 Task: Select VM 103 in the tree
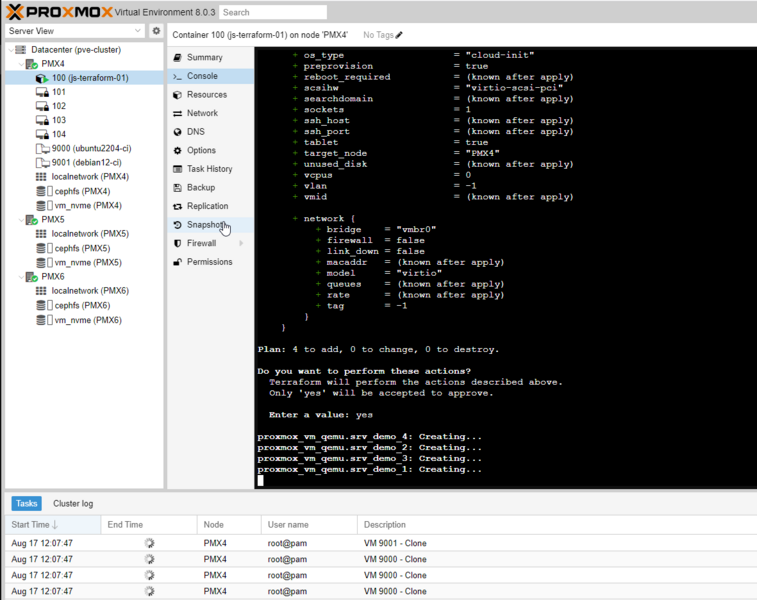(x=84, y=120)
